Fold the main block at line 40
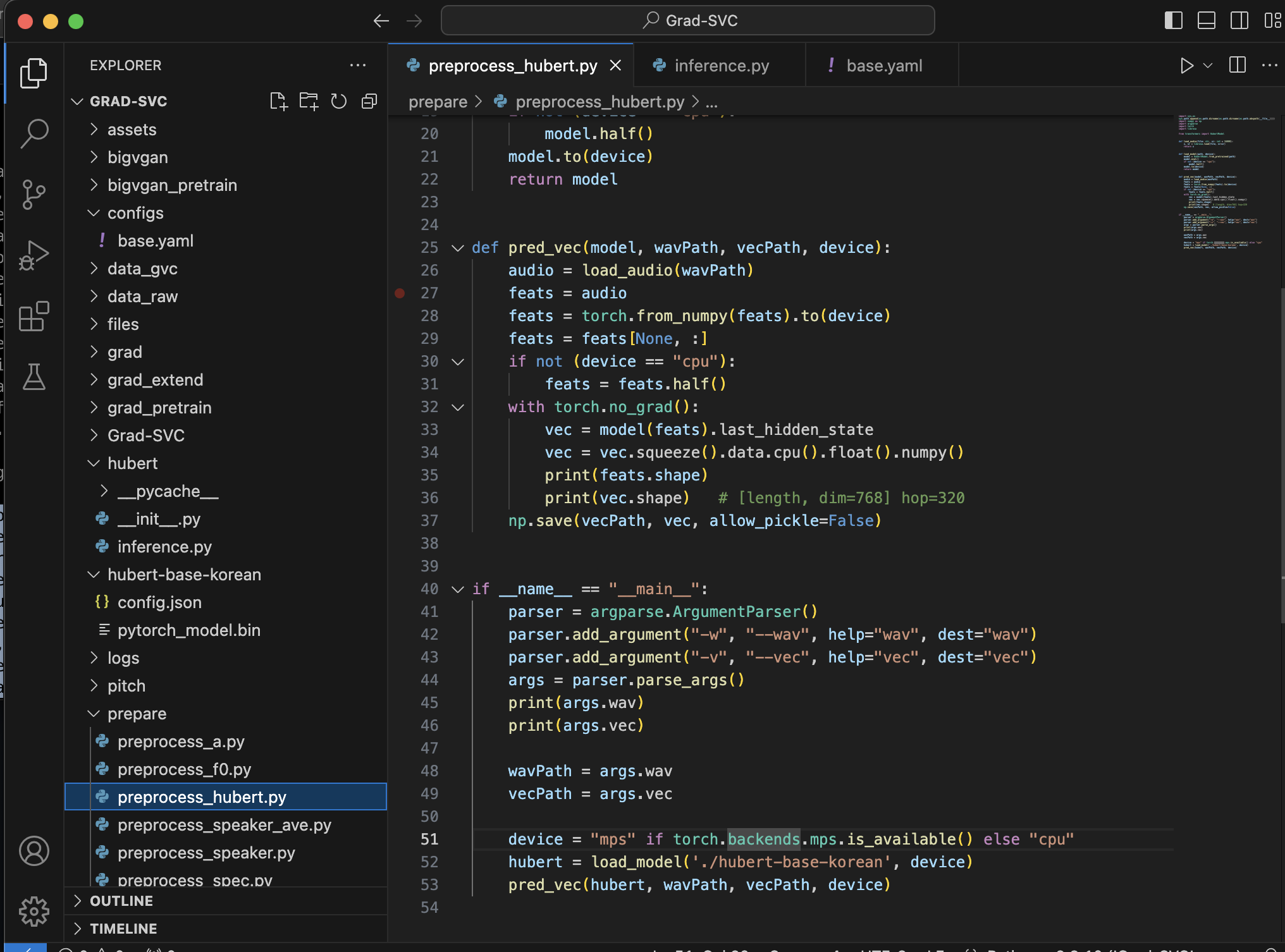This screenshot has height=952, width=1285. [458, 589]
